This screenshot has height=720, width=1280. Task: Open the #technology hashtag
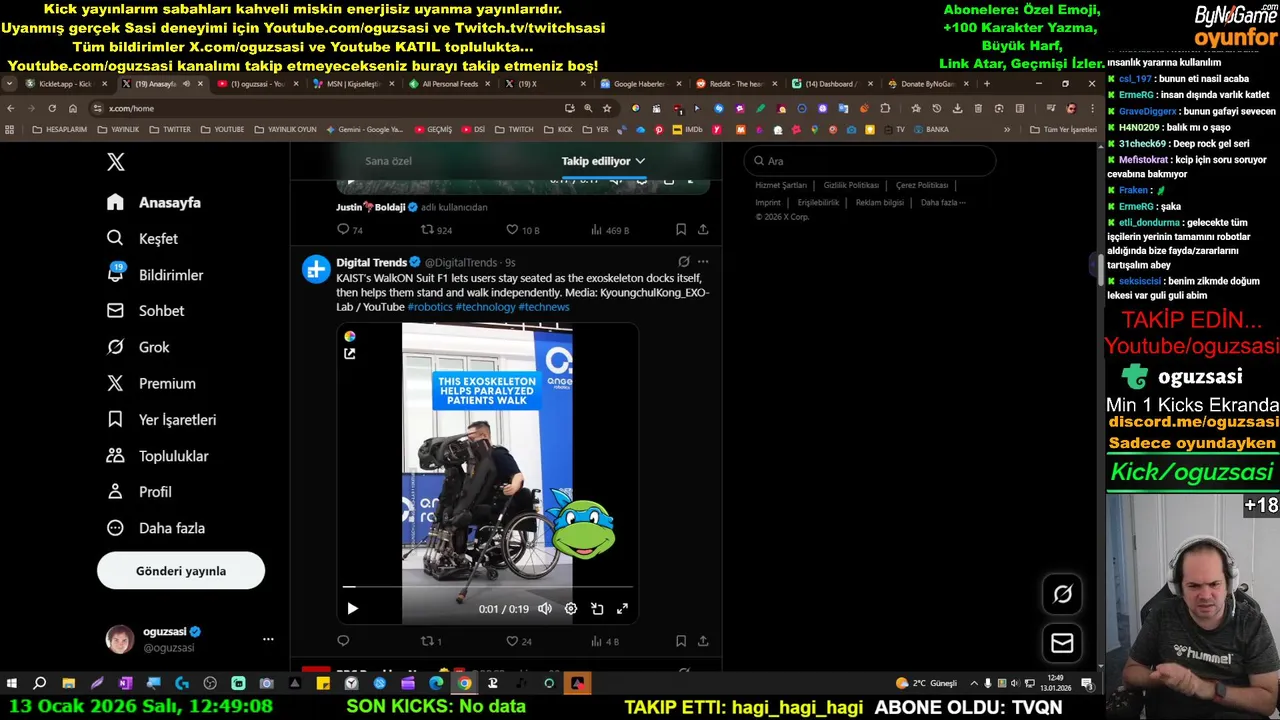485,307
